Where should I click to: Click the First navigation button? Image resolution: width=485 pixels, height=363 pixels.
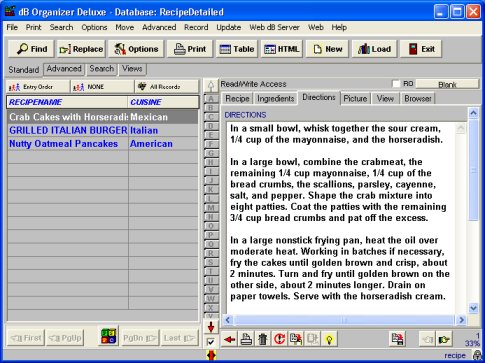[x=26, y=338]
